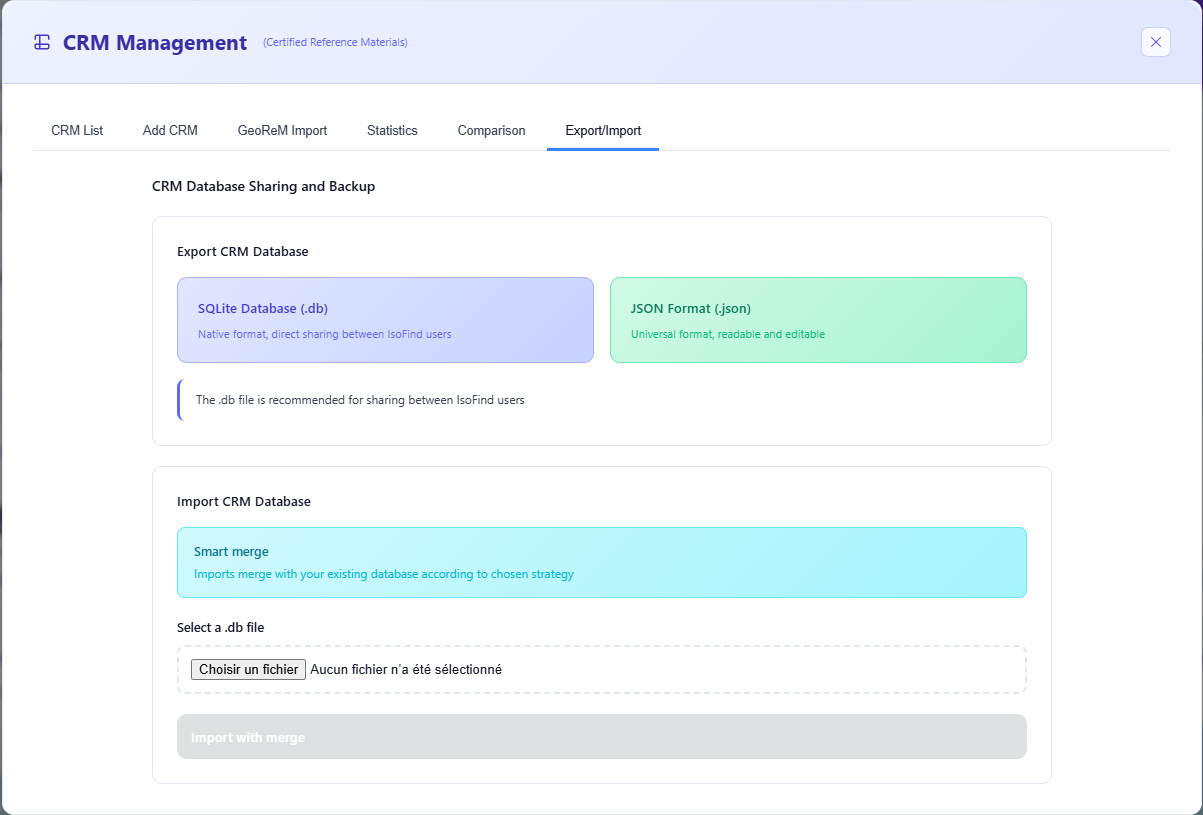Open the Statistics tab
The image size is (1203, 815).
[392, 130]
